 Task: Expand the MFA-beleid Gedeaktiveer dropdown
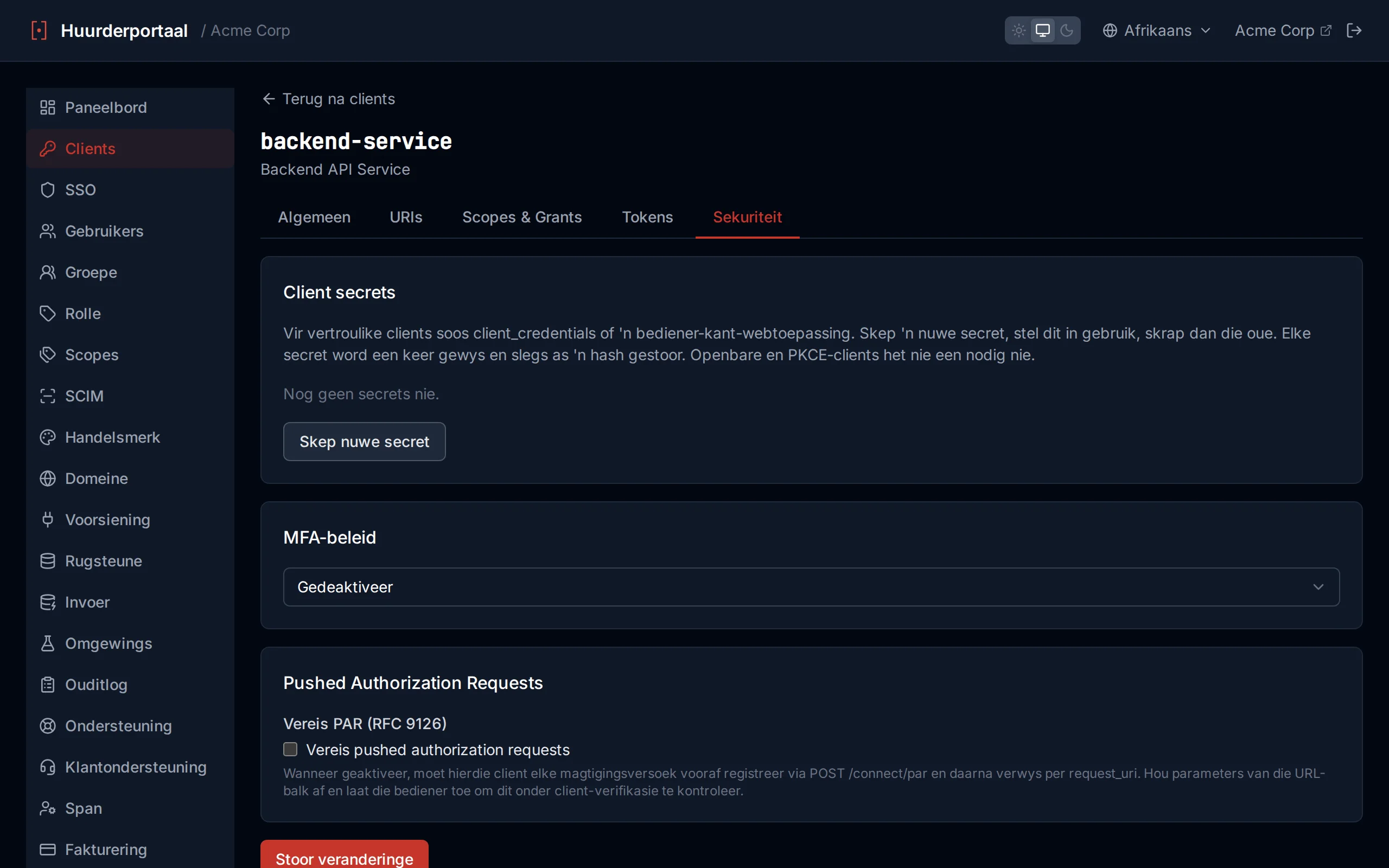(811, 586)
